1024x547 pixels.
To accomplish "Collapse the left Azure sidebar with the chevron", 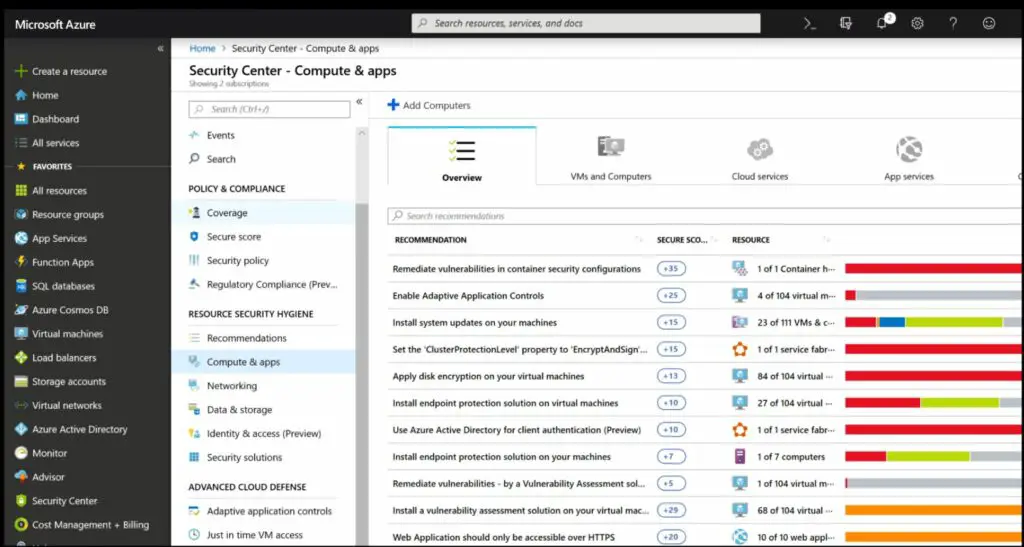I will [x=160, y=48].
